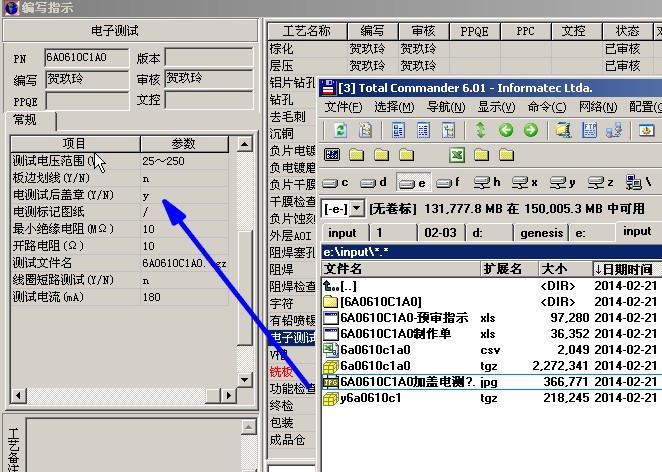
Task: Sort files by 扩展名 column header
Action: coord(510,269)
